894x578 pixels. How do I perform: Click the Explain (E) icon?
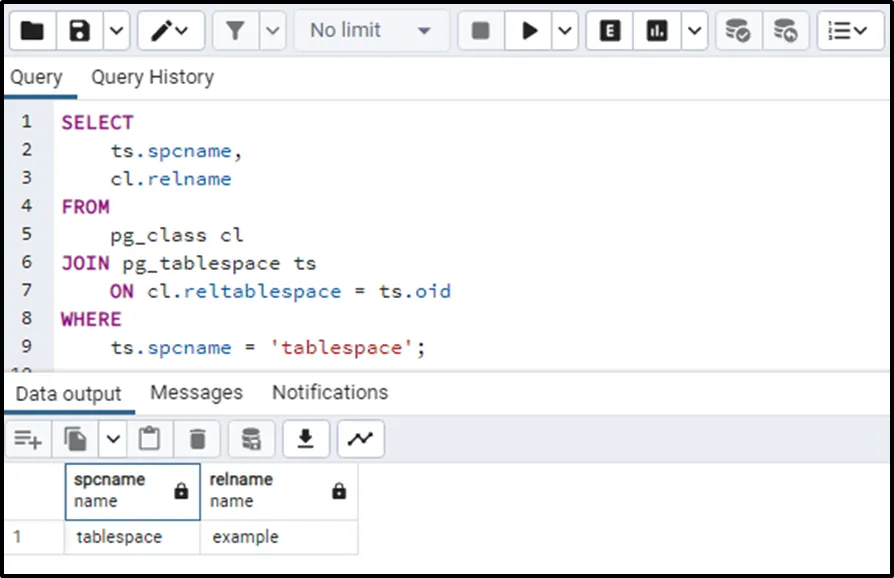pos(609,31)
